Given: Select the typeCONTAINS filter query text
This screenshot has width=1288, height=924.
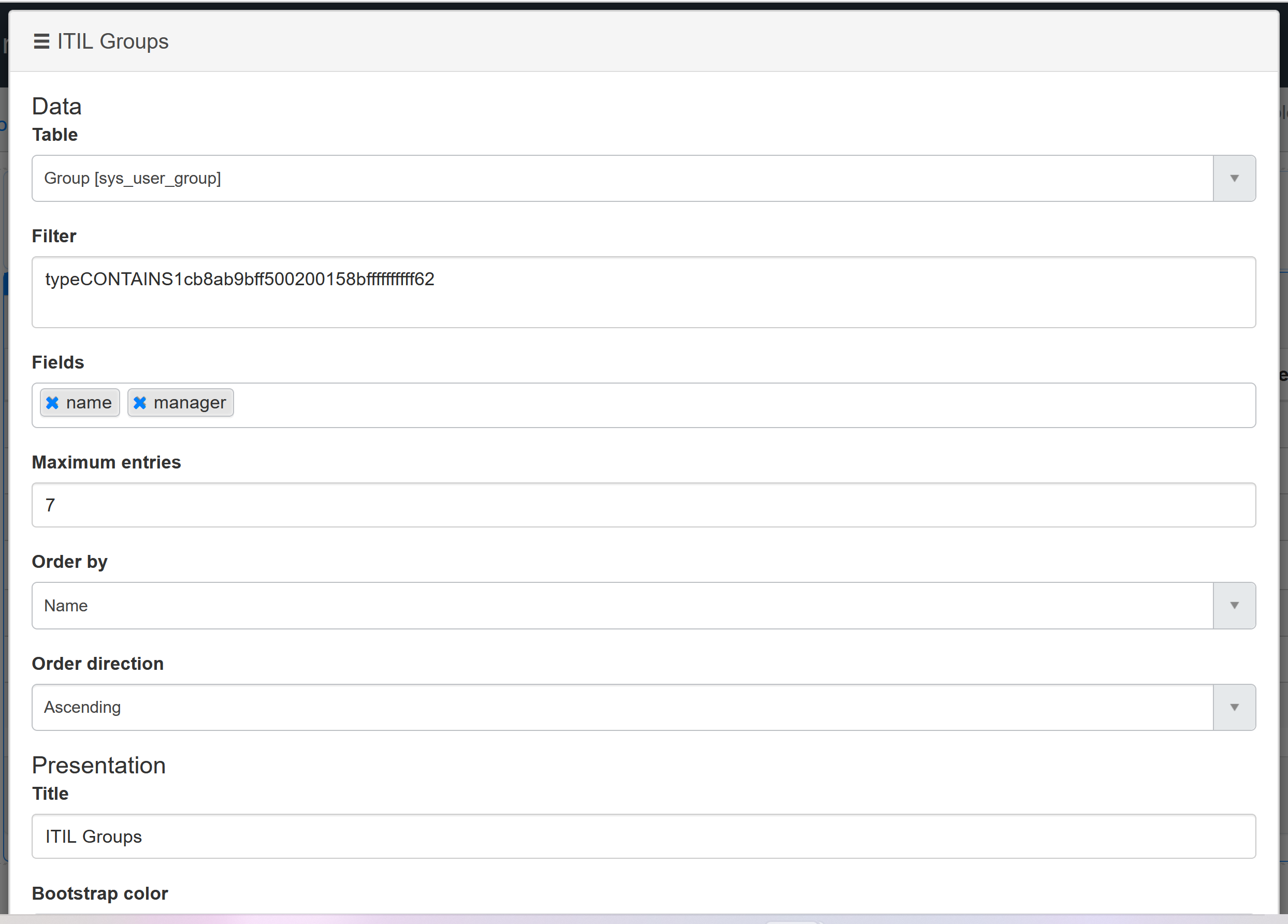Looking at the screenshot, I should pos(239,278).
